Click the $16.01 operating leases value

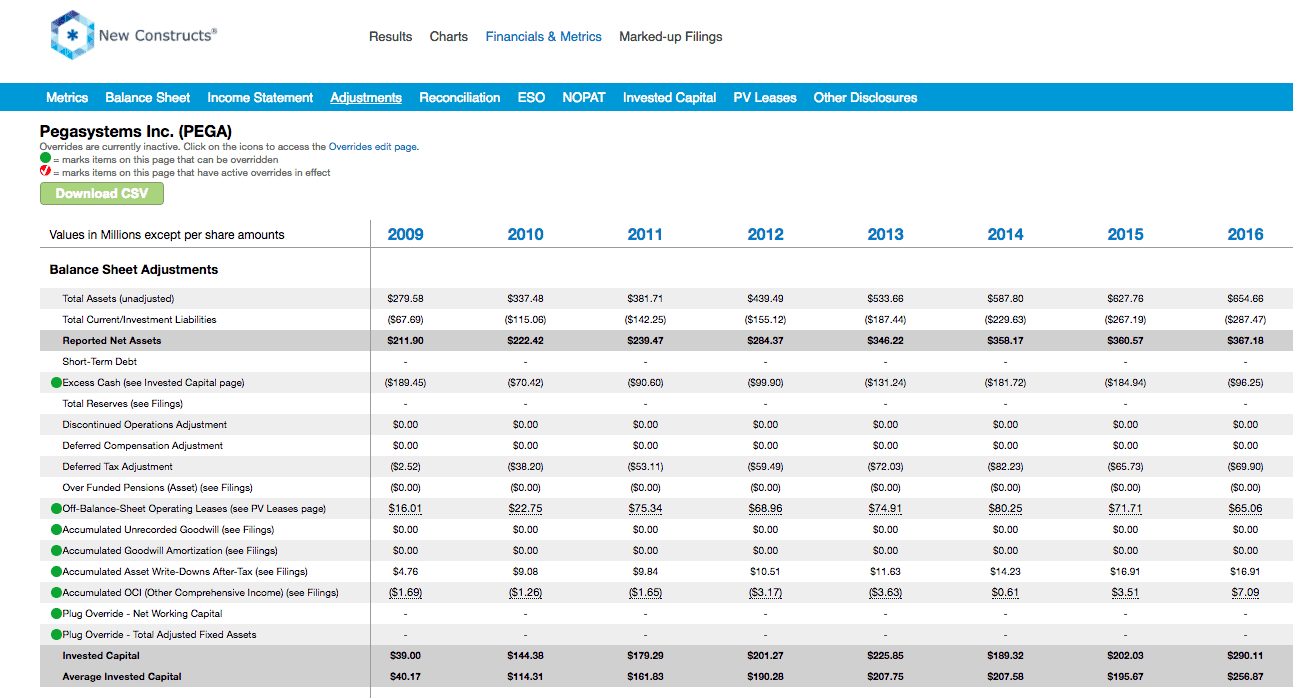(405, 509)
